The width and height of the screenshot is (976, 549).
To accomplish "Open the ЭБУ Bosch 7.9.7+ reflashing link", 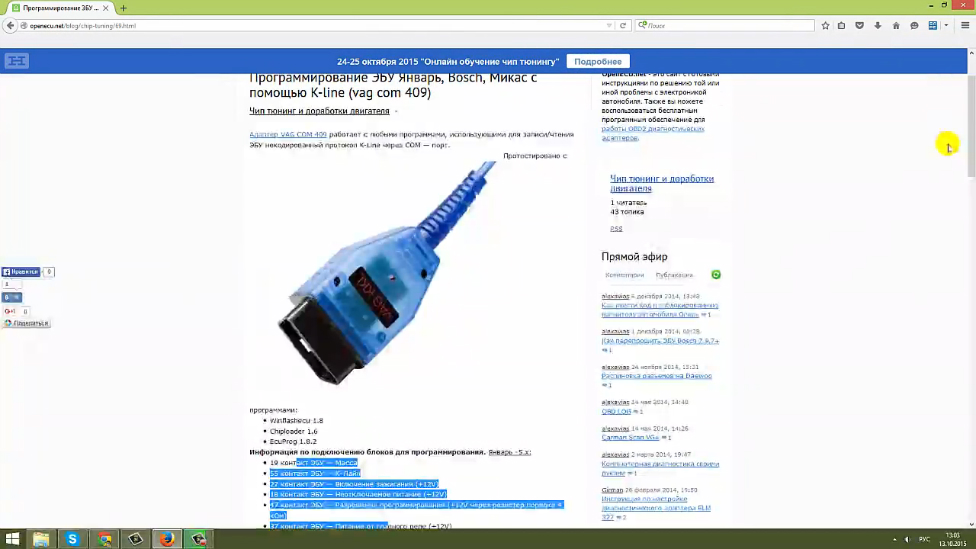I will tap(660, 341).
